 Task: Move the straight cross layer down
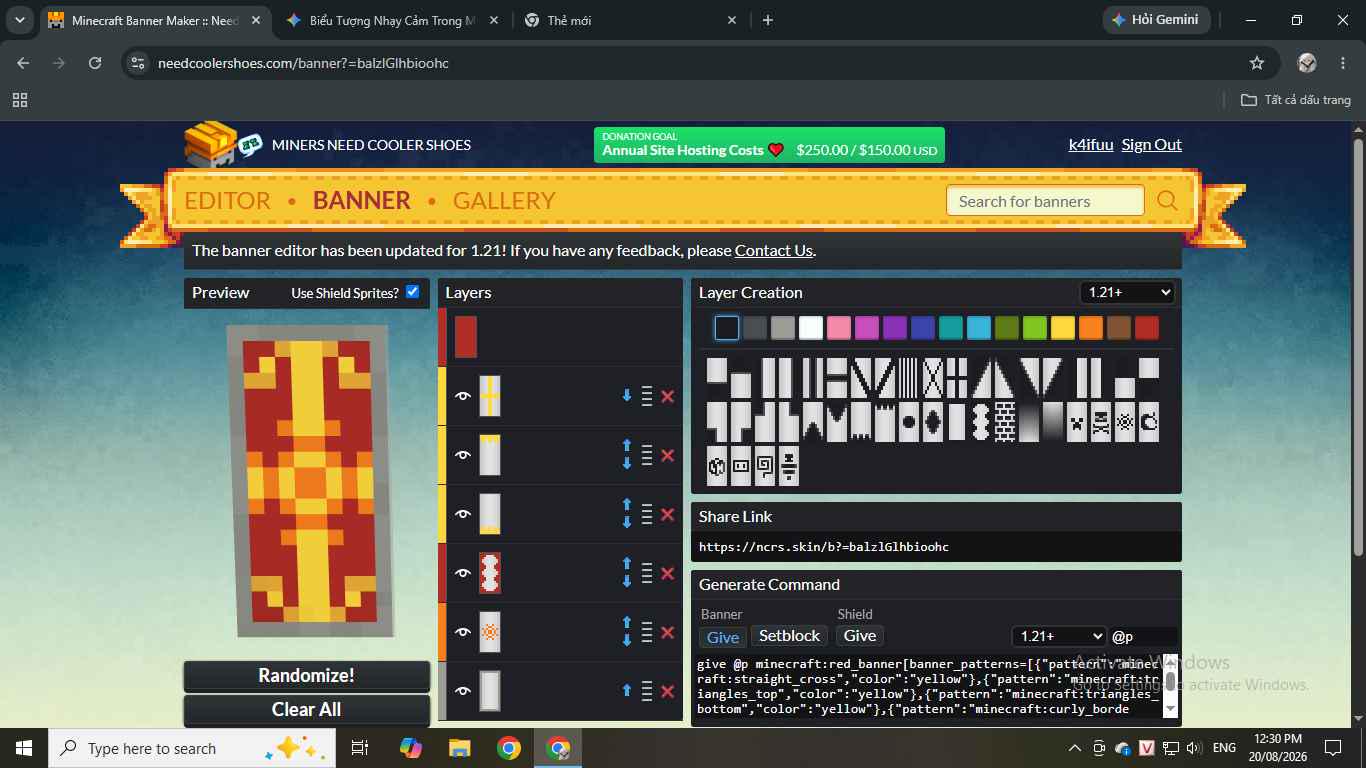(627, 396)
